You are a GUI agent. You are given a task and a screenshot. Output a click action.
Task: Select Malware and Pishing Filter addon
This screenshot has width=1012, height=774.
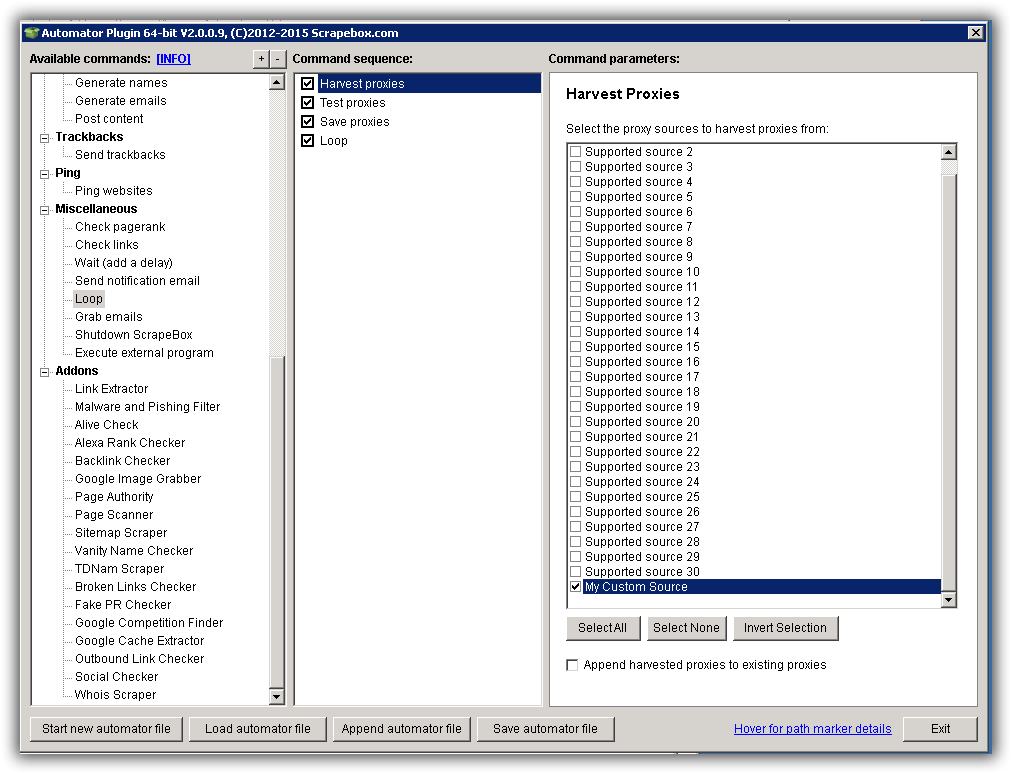(147, 407)
